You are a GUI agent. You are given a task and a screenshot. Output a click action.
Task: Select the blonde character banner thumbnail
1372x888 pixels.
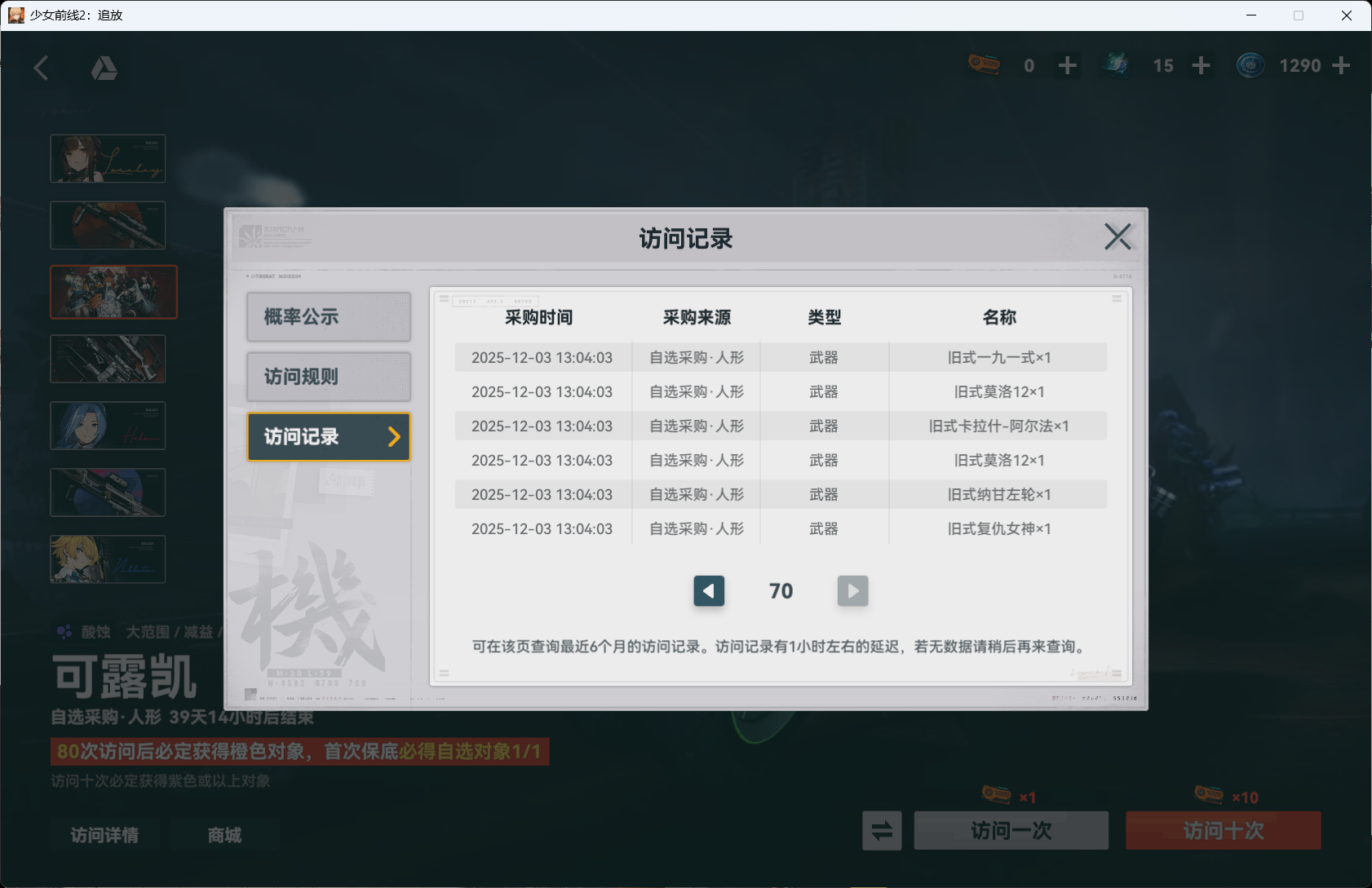point(108,559)
